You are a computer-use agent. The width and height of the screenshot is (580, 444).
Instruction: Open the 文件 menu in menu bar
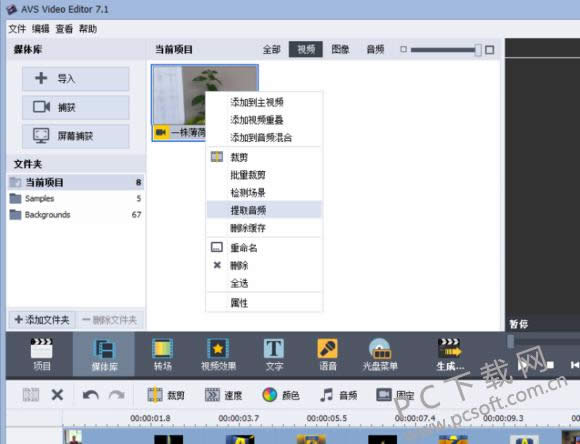(x=17, y=29)
